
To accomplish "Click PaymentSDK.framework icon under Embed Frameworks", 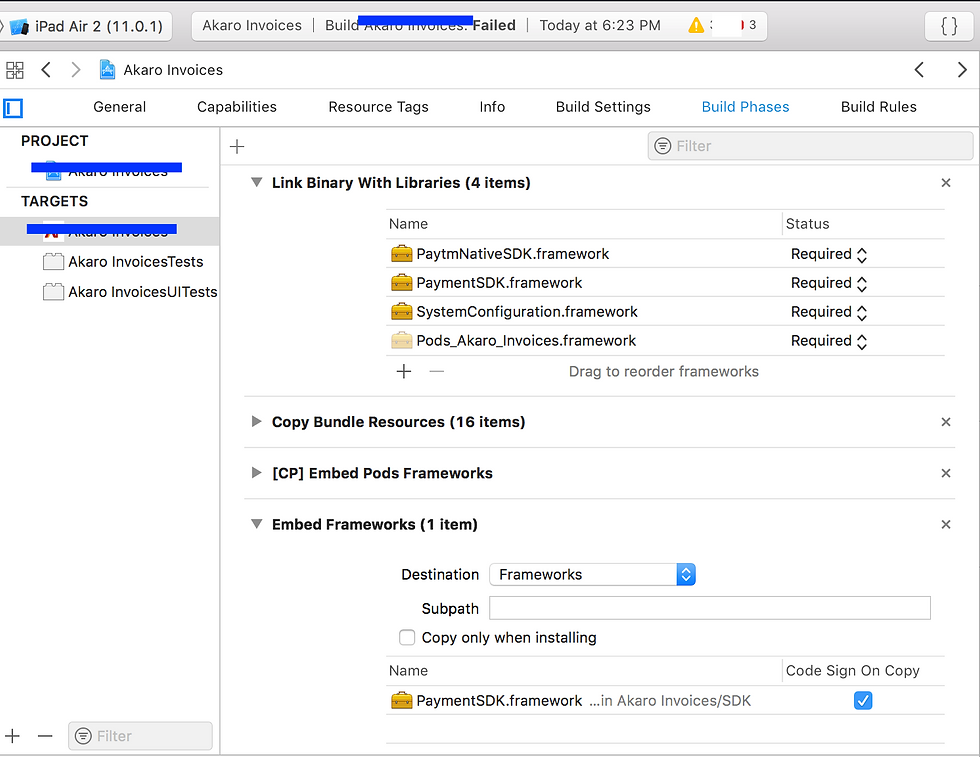I will coord(401,701).
